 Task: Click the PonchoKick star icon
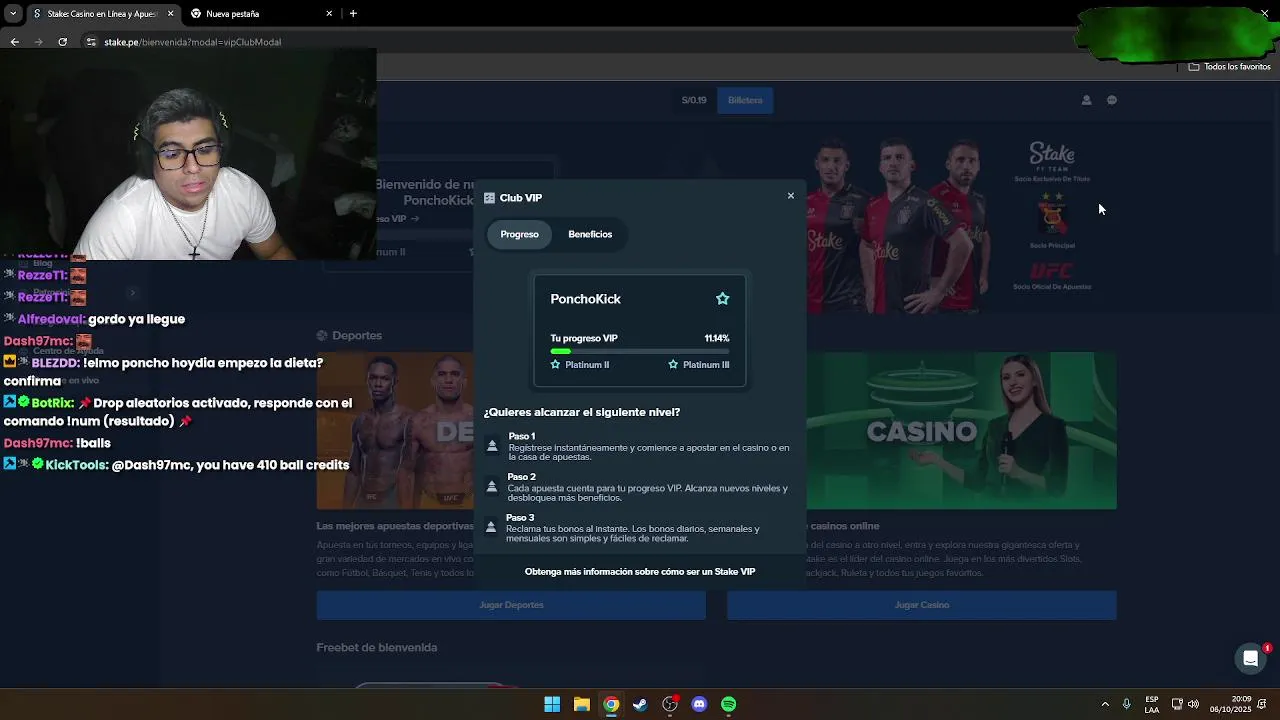click(722, 299)
